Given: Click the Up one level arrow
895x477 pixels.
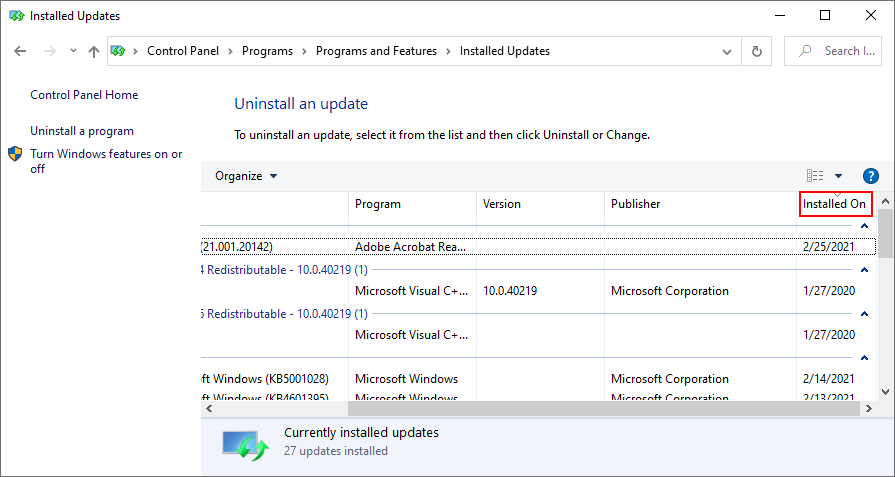Looking at the screenshot, I should point(93,51).
